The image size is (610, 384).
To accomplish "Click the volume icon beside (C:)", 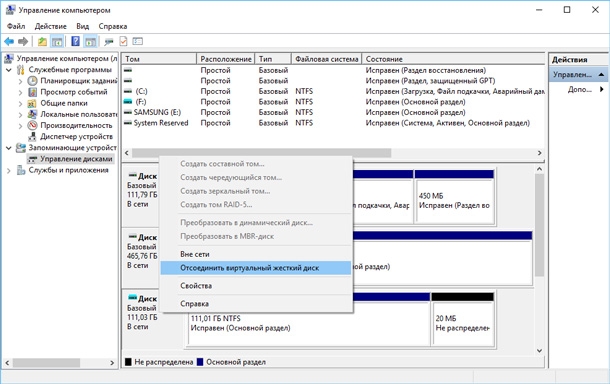I will click(128, 91).
